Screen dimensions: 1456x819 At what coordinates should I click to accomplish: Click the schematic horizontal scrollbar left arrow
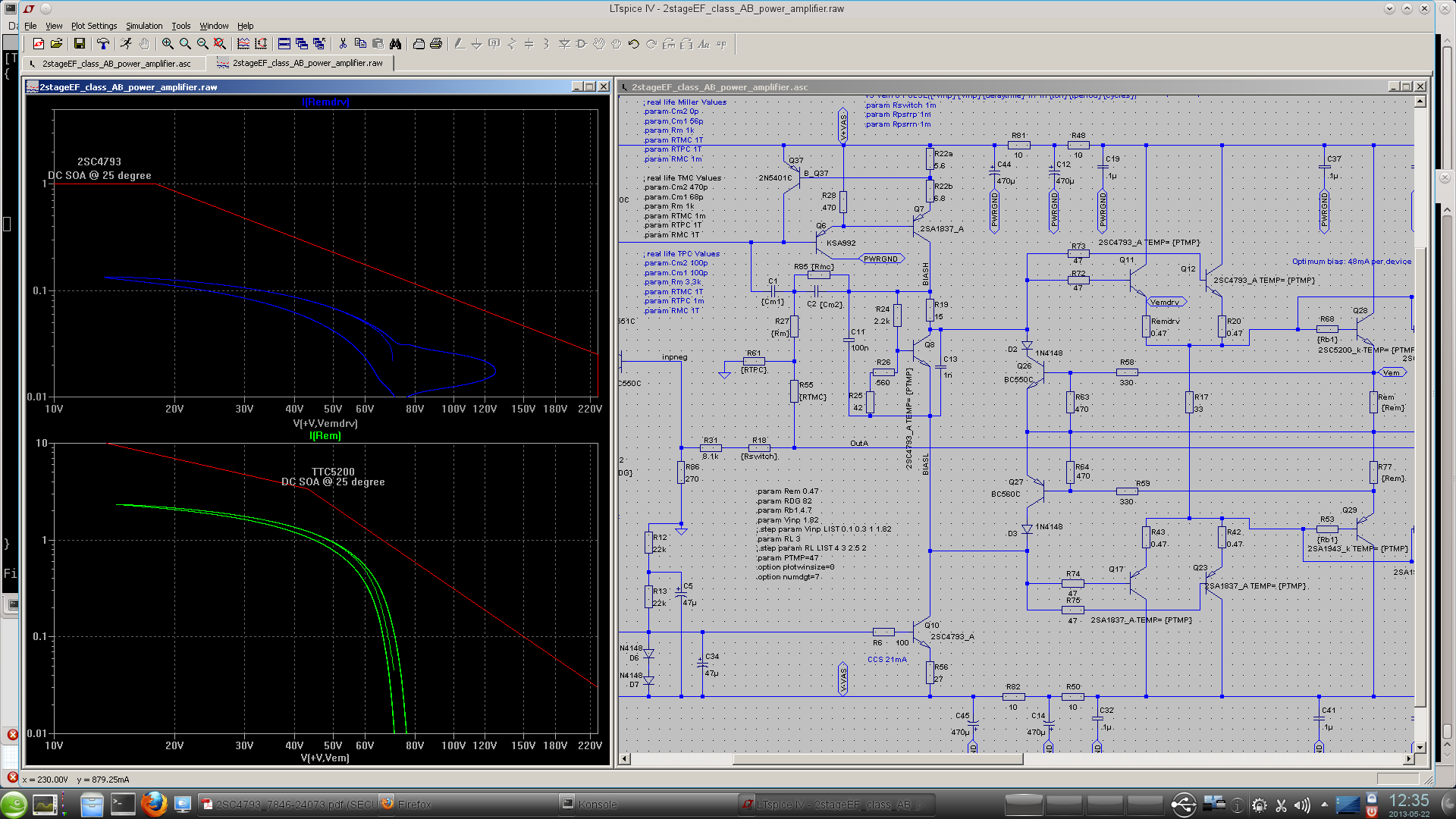click(625, 758)
